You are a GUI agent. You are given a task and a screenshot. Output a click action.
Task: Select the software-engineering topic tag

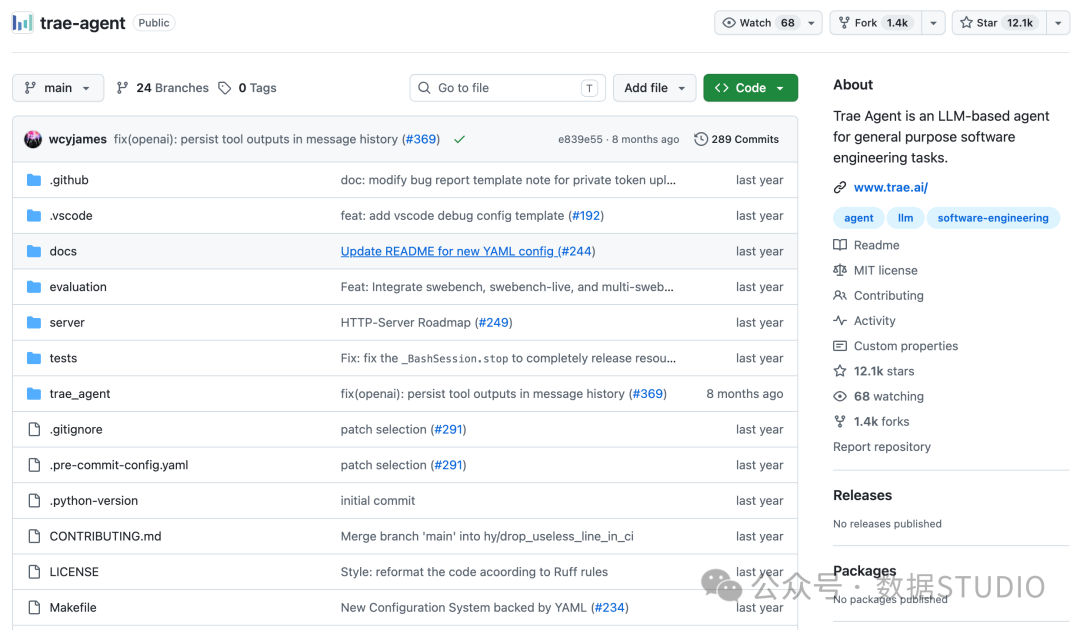tap(993, 218)
